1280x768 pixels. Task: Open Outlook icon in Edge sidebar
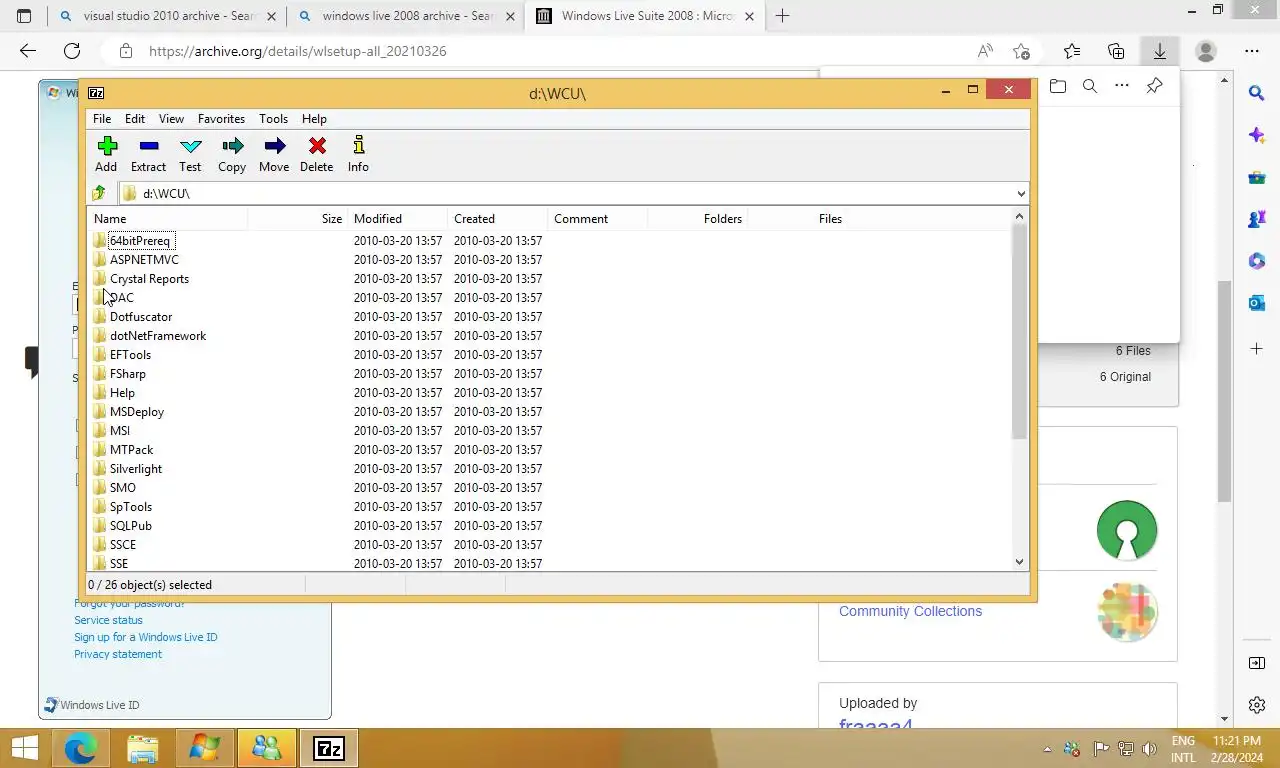1257,303
